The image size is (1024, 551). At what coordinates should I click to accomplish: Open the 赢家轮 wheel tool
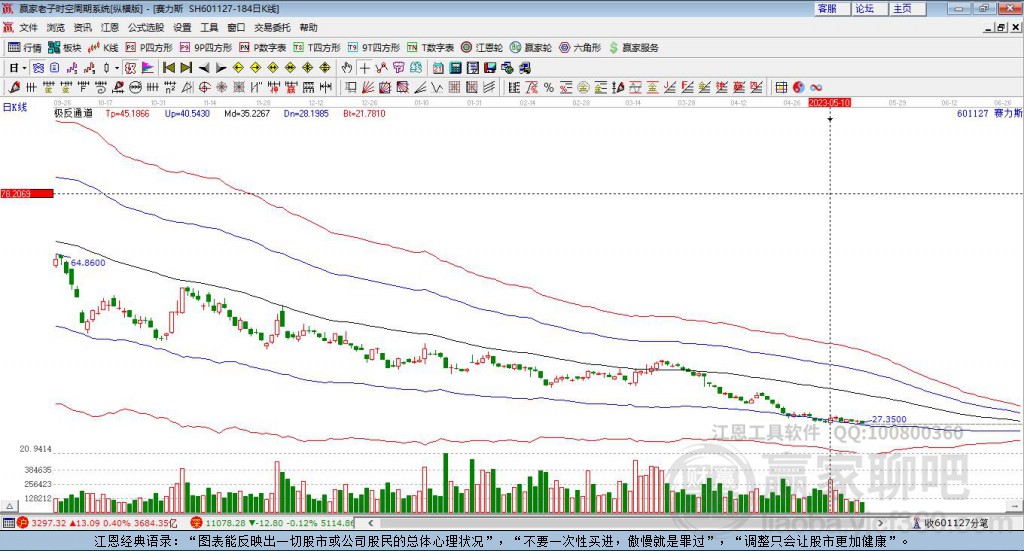(531, 48)
